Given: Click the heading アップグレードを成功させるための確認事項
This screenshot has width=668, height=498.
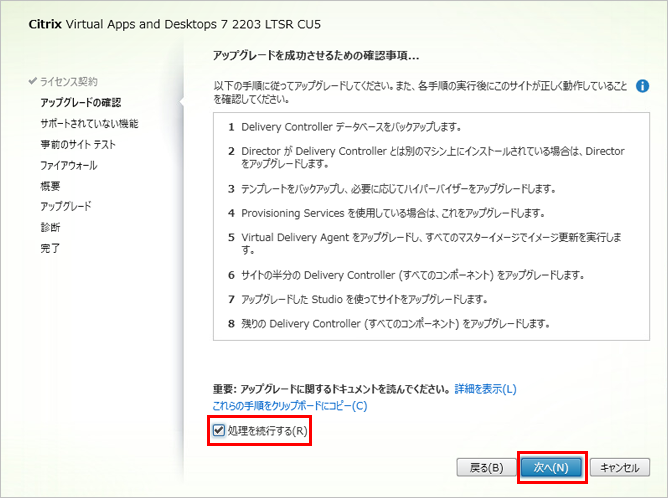Looking at the screenshot, I should tap(316, 56).
